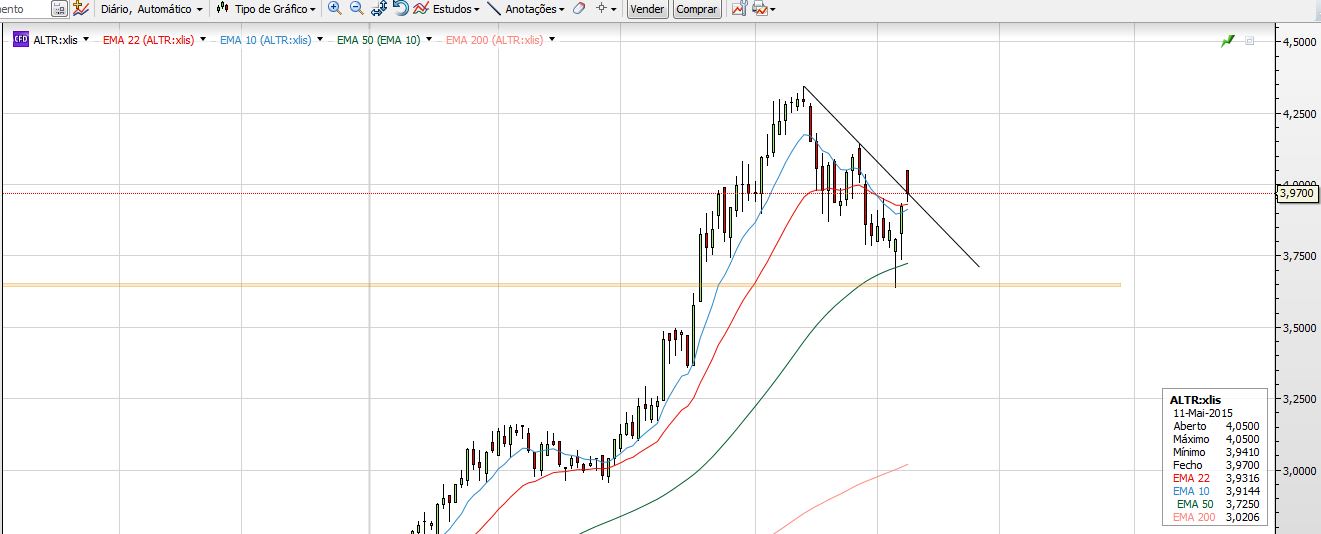
Task: Click the chart export image icon
Action: (739, 9)
